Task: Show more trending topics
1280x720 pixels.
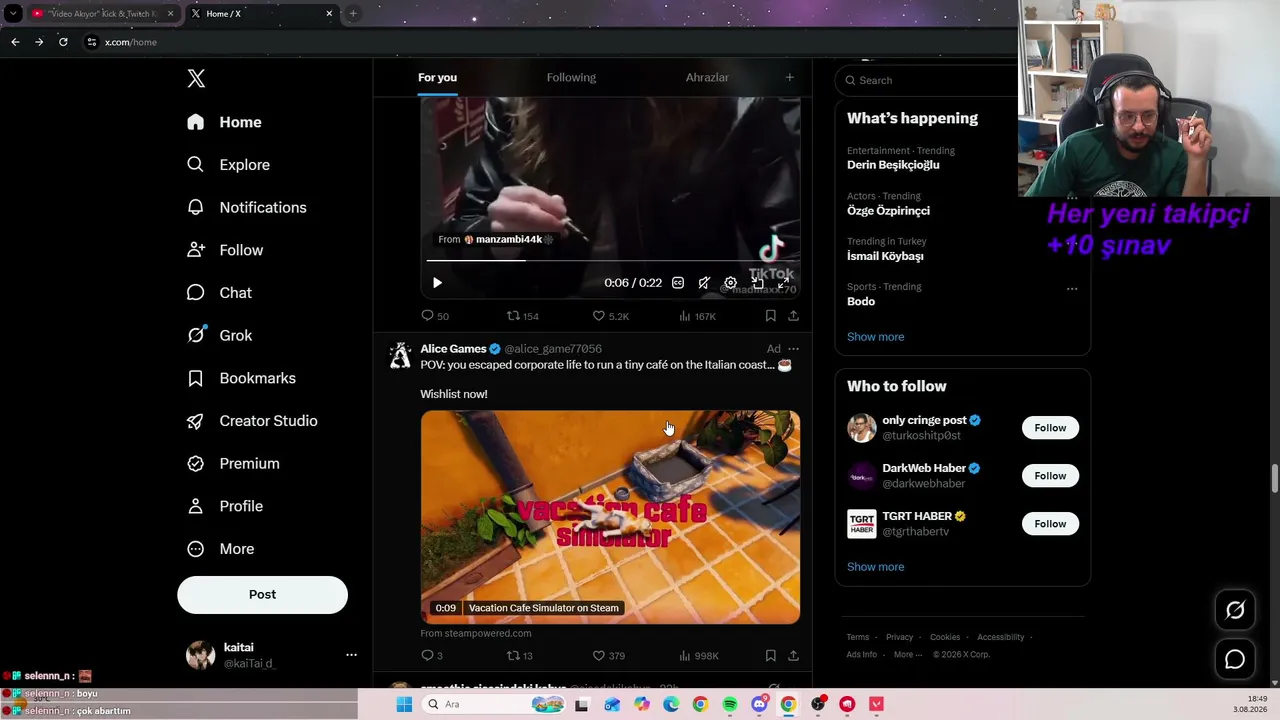Action: coord(875,337)
